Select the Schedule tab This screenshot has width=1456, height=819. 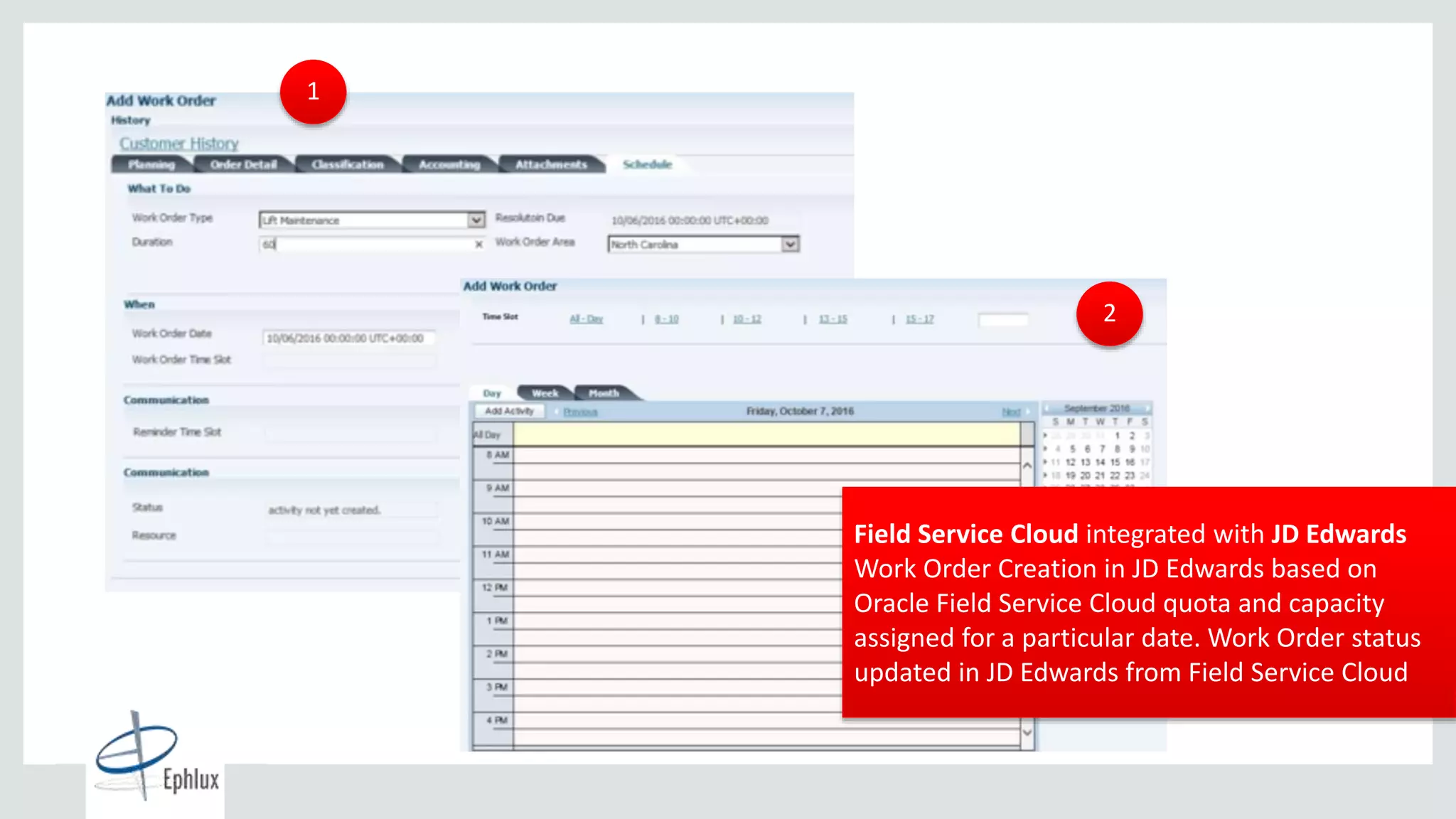647,164
